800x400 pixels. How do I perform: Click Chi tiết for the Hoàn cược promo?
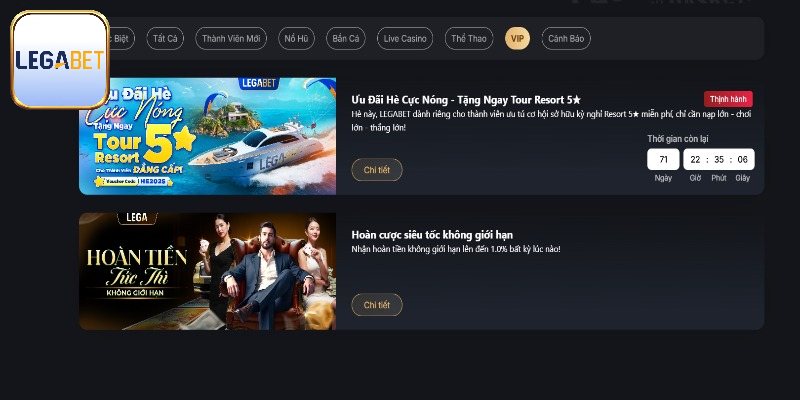(377, 305)
